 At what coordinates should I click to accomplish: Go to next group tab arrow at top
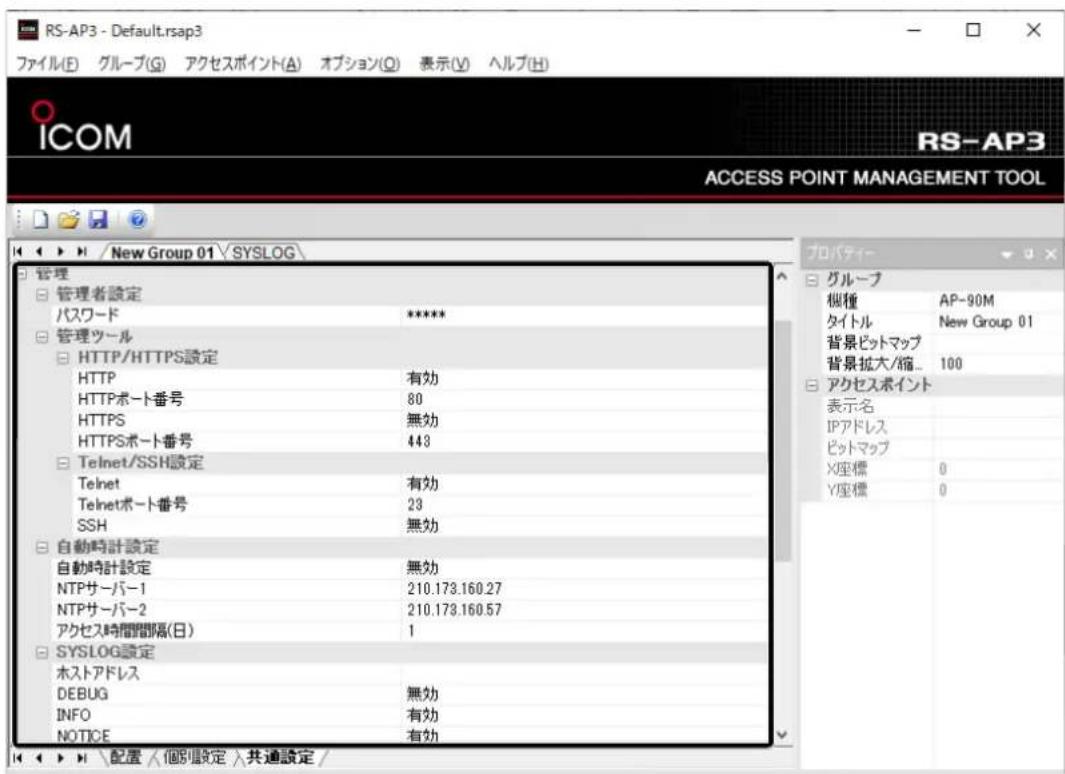[60, 252]
